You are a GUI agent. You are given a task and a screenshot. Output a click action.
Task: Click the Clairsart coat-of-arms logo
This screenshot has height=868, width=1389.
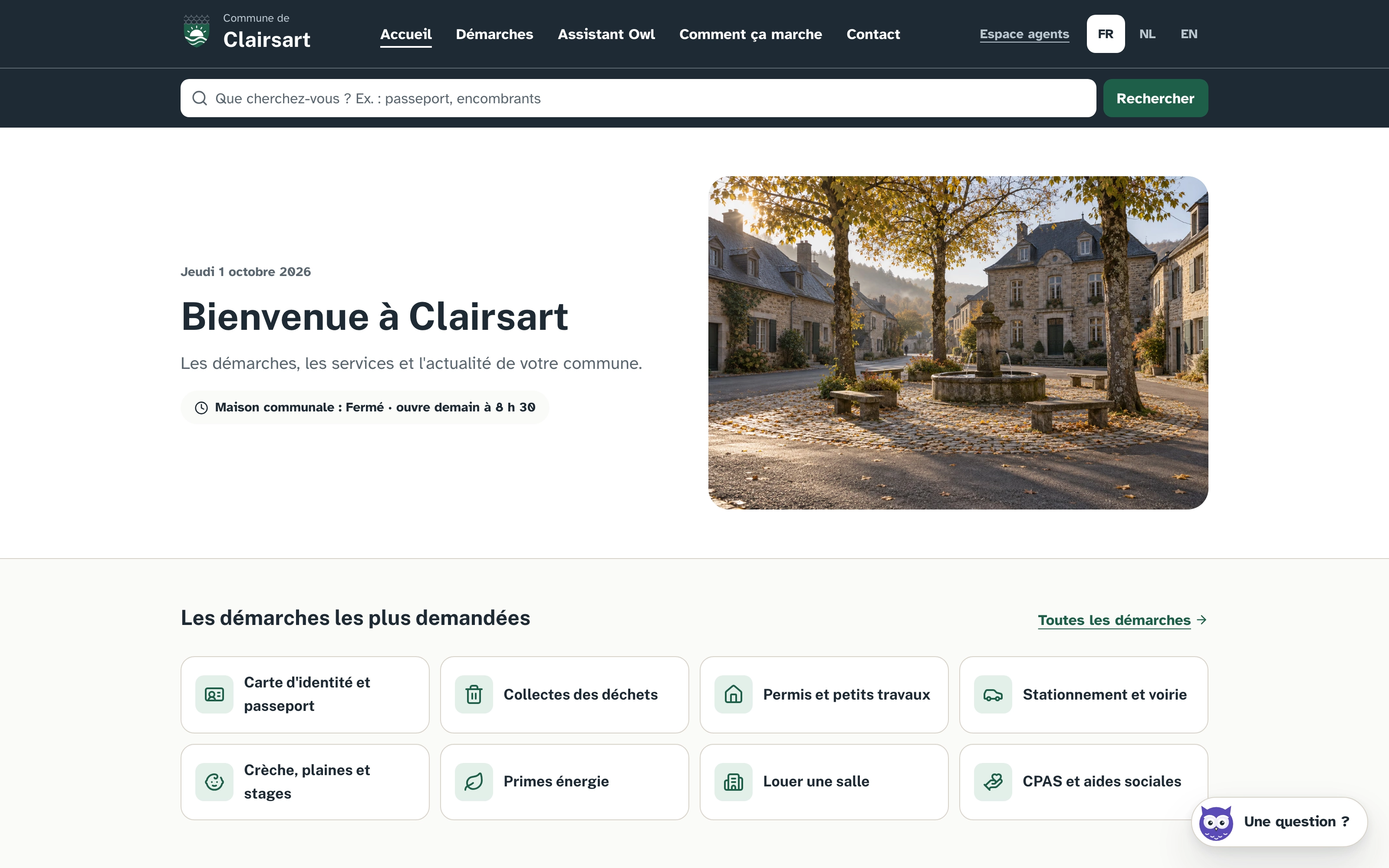[196, 32]
